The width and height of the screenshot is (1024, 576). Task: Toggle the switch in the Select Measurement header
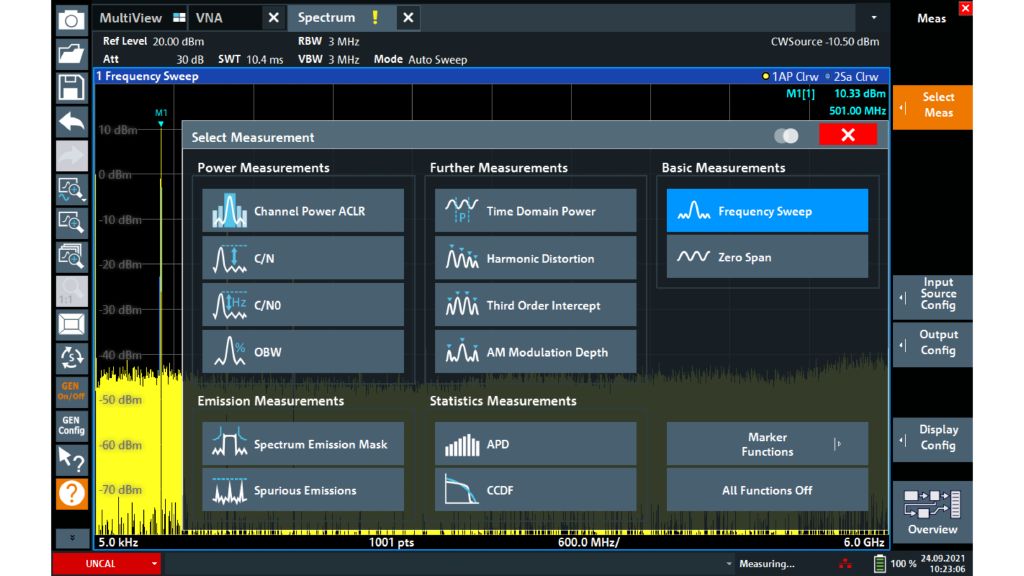(786, 136)
